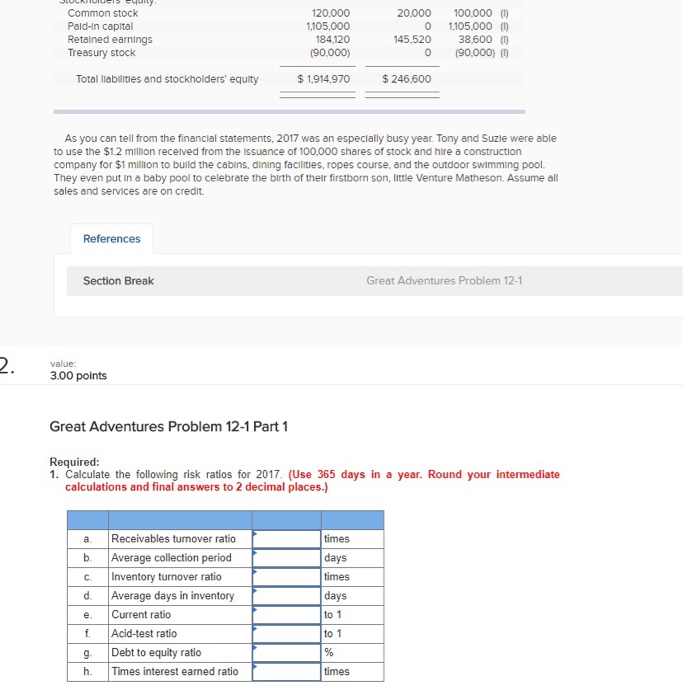Click the Treasury stock row label
Viewport: 683px width, 700px height.
101,53
